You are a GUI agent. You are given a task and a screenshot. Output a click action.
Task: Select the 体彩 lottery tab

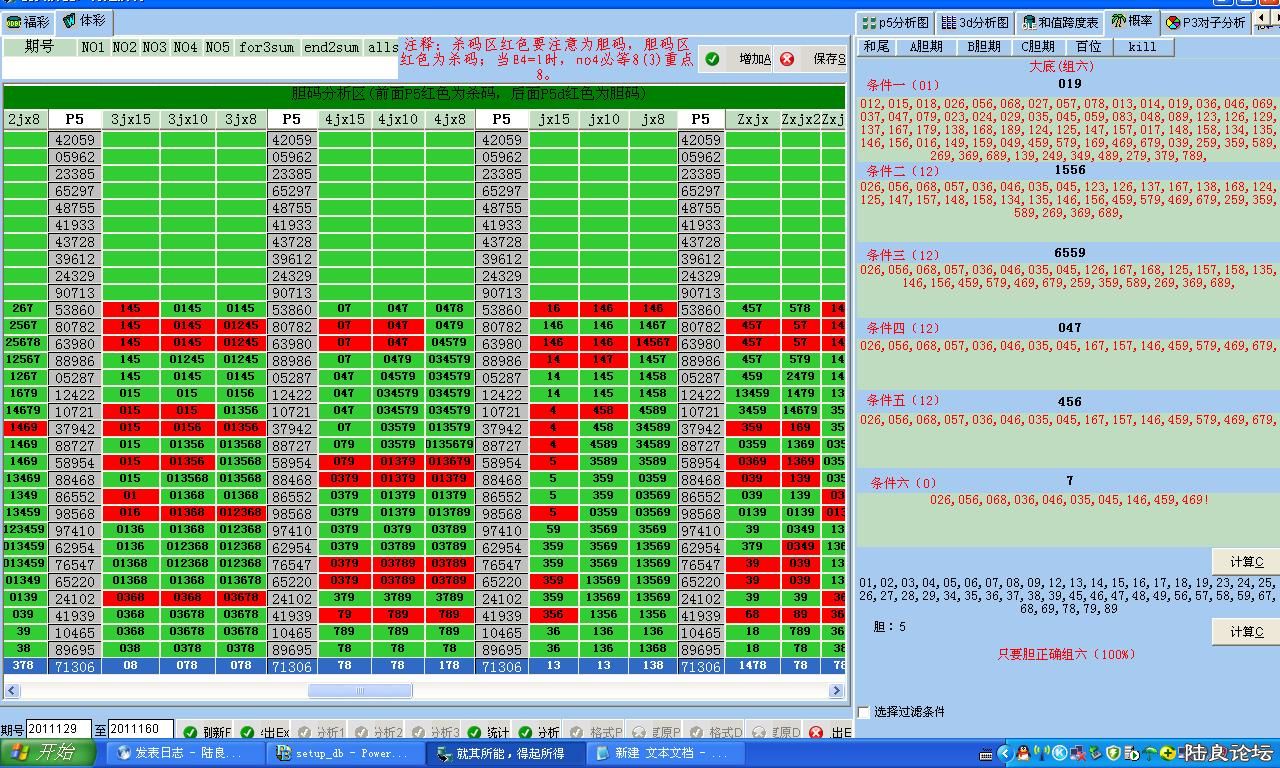(84, 21)
